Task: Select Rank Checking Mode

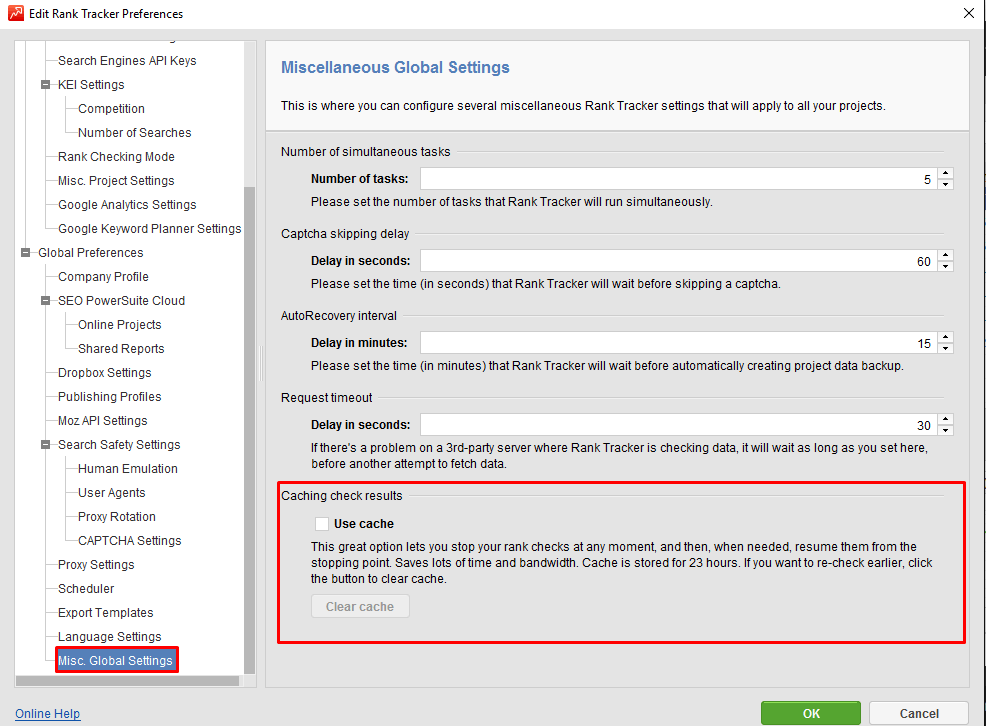Action: click(x=116, y=157)
